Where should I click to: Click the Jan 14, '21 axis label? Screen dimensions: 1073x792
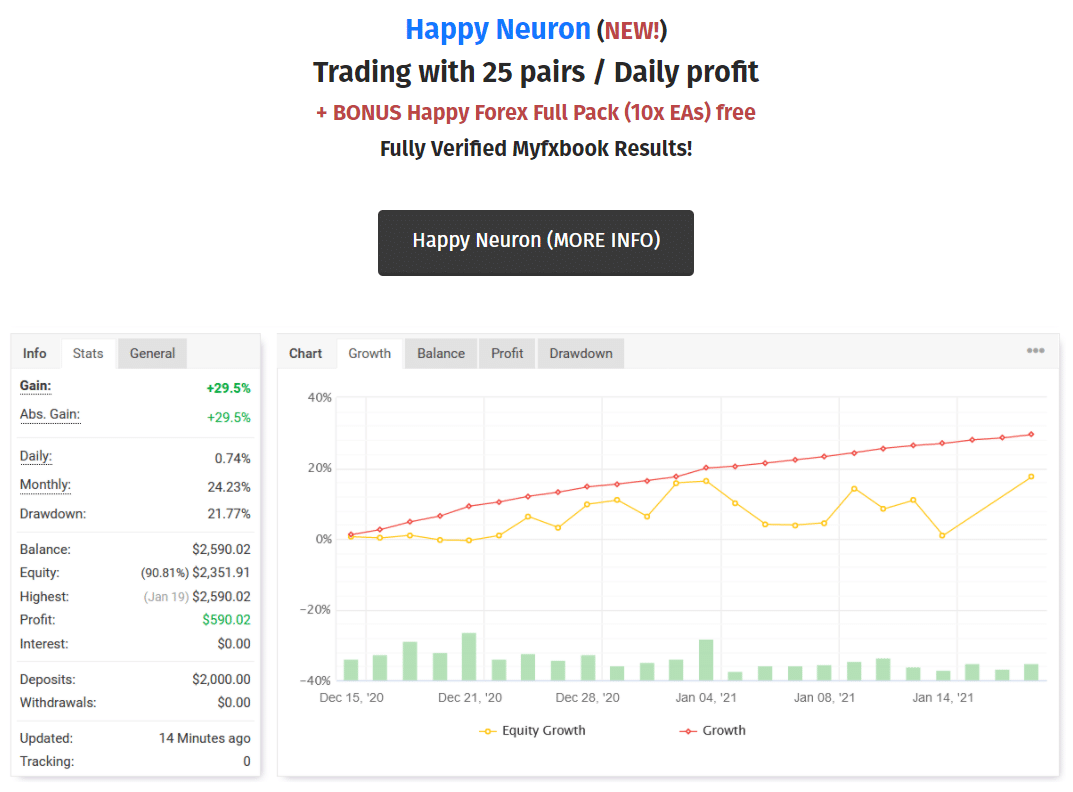point(942,698)
